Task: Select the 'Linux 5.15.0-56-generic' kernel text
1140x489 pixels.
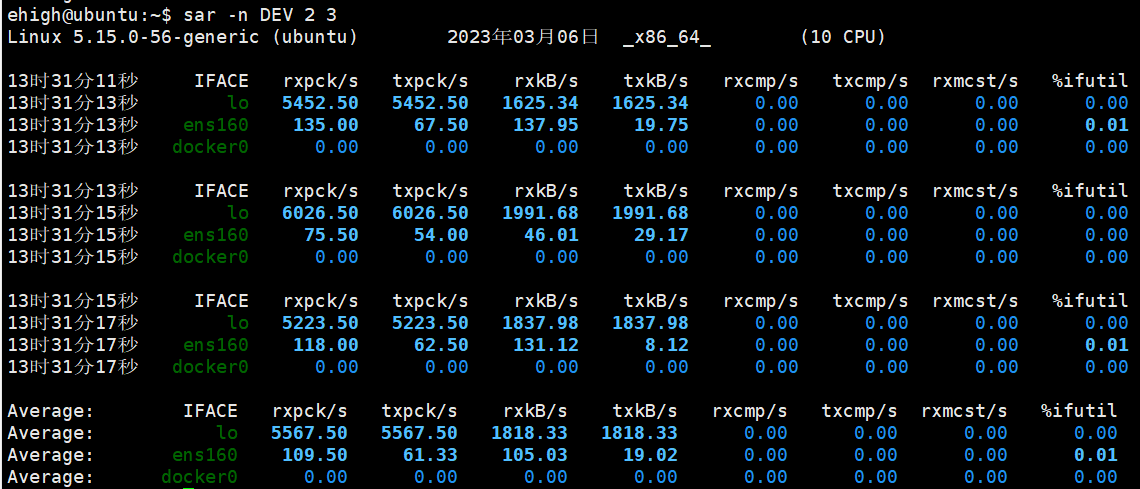Action: point(133,37)
